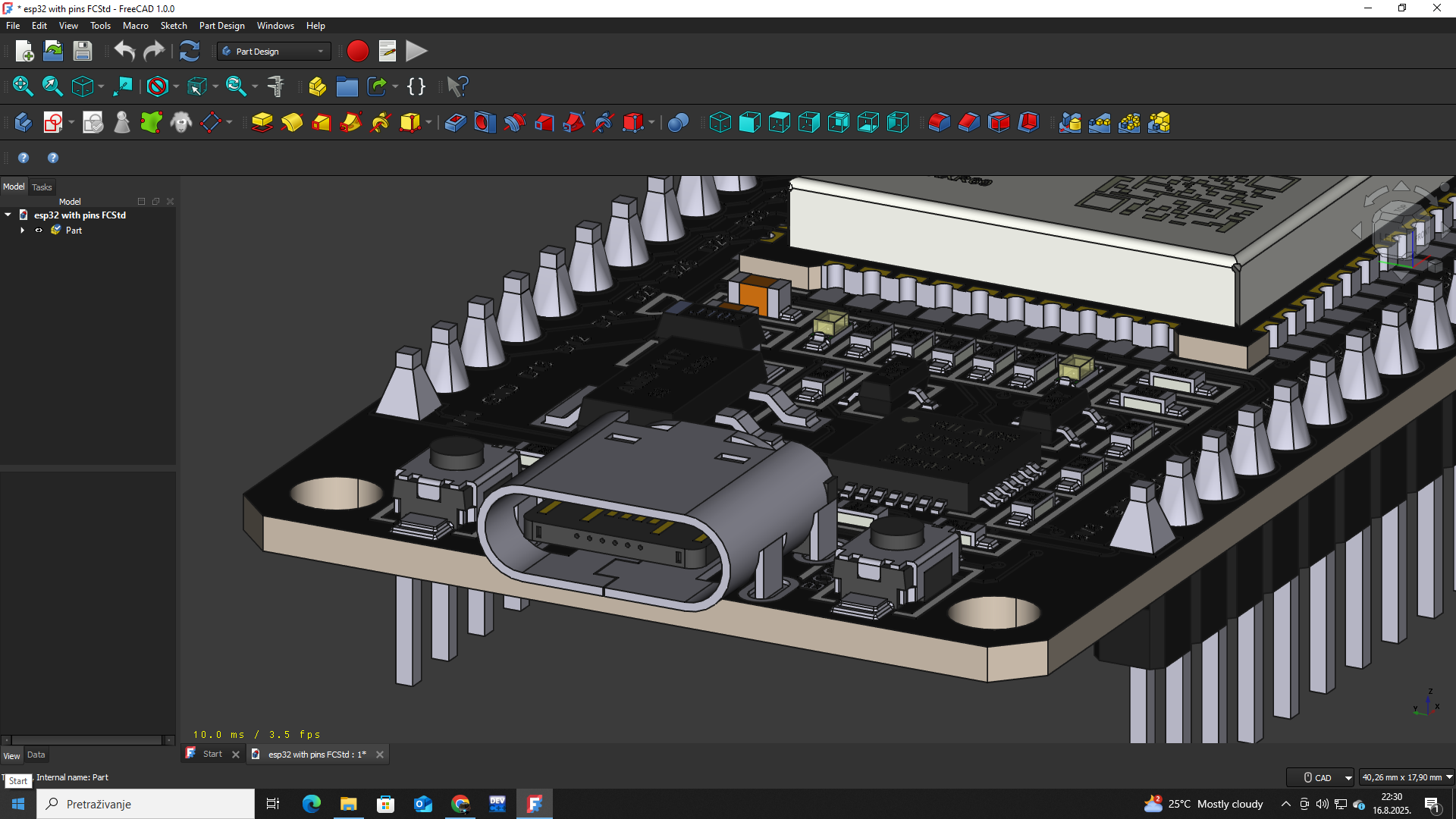Click the Create sketch icon

pos(53,123)
